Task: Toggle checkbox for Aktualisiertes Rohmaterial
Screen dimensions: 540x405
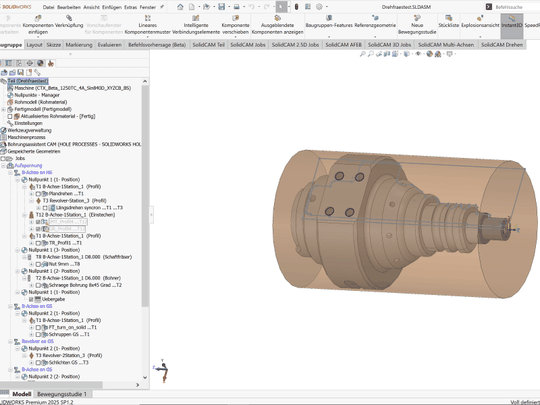Action: (10, 116)
